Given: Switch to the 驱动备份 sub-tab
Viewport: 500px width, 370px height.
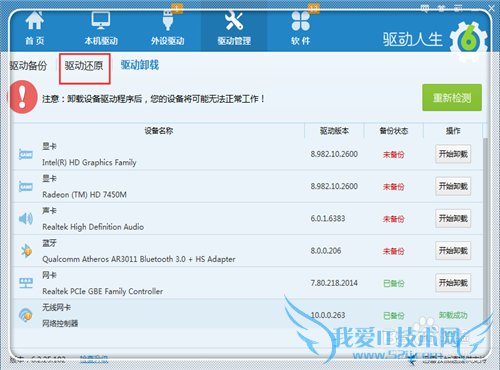Looking at the screenshot, I should pyautogui.click(x=28, y=66).
